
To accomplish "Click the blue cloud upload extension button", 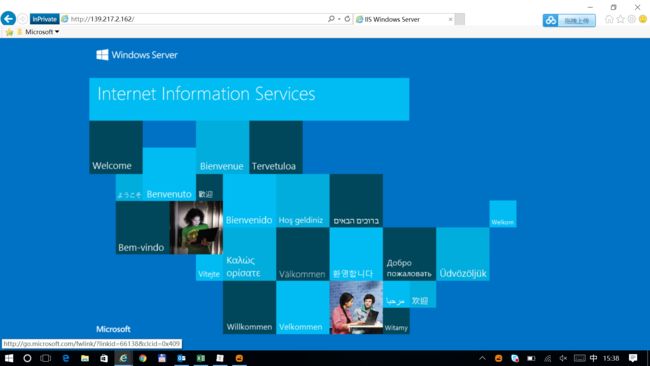I will [x=569, y=20].
